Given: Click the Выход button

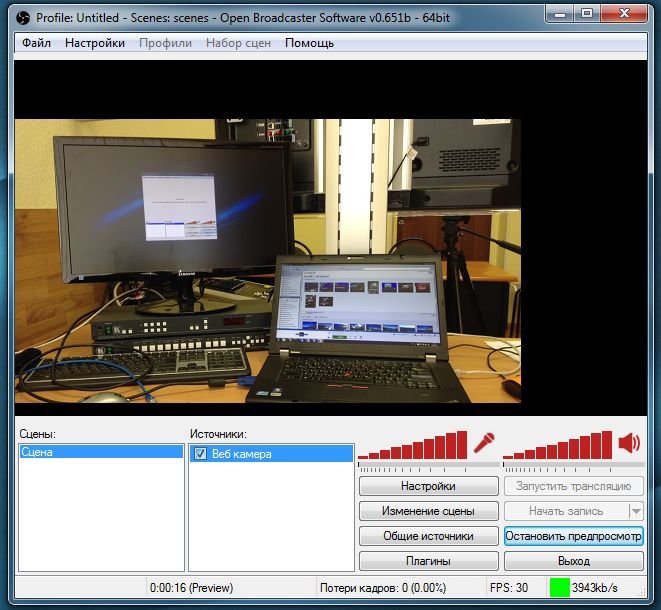Looking at the screenshot, I should tap(573, 561).
